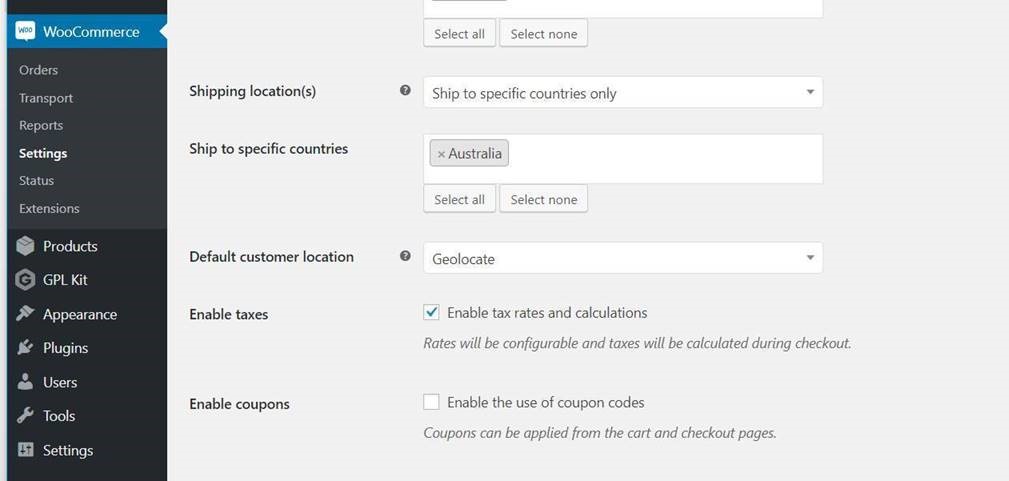Click the Settings sliders icon at sidebar bottom
The image size is (1009, 481).
tap(25, 450)
